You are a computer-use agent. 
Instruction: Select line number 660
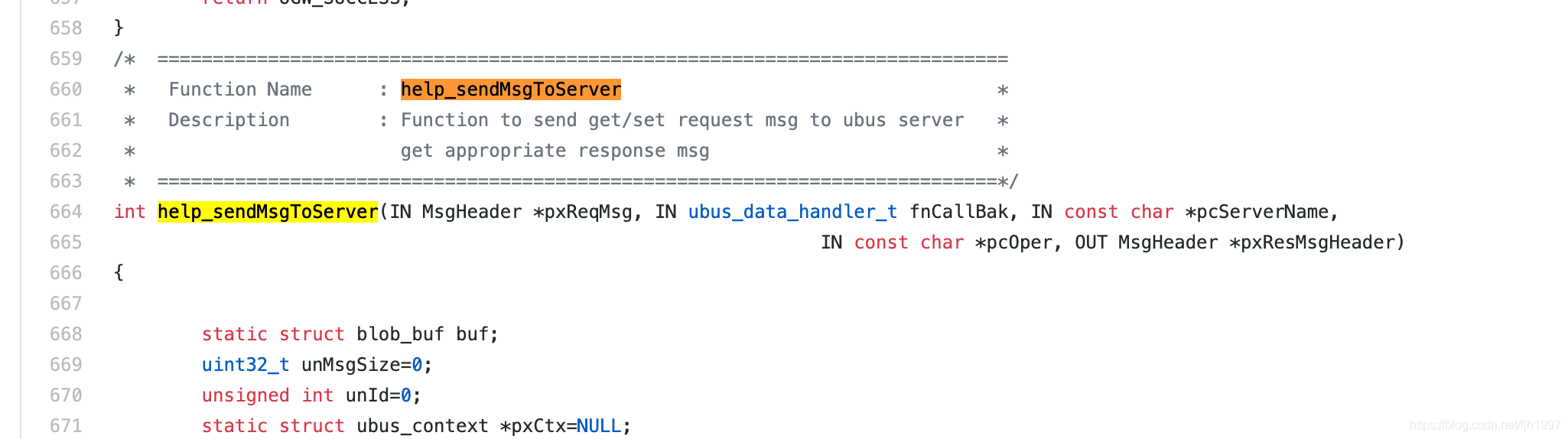coord(66,89)
